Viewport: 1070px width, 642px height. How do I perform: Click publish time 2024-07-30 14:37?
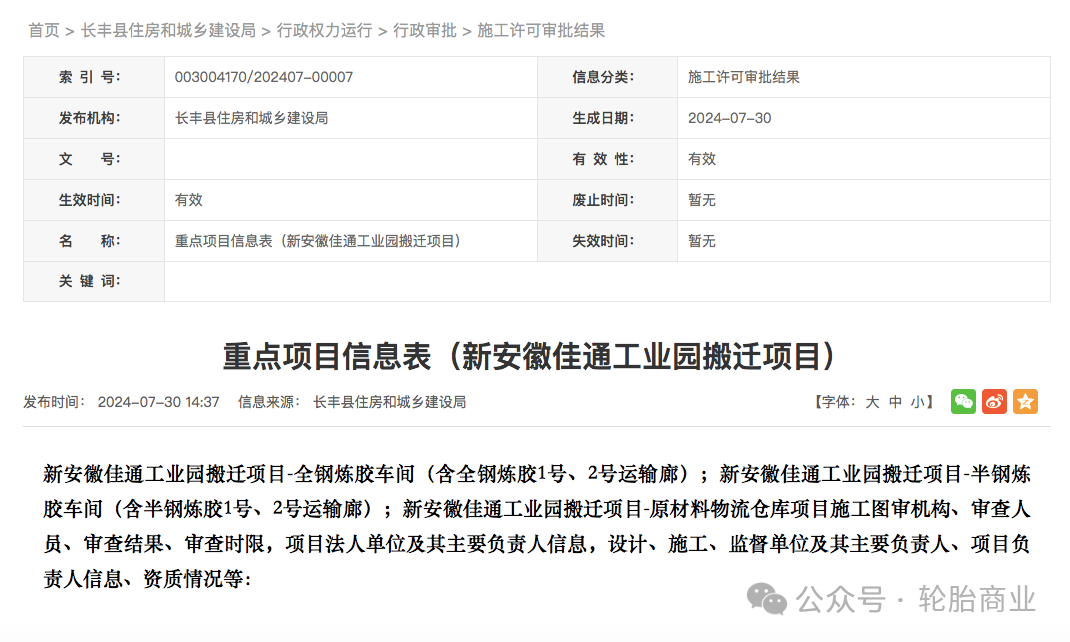click(x=158, y=403)
